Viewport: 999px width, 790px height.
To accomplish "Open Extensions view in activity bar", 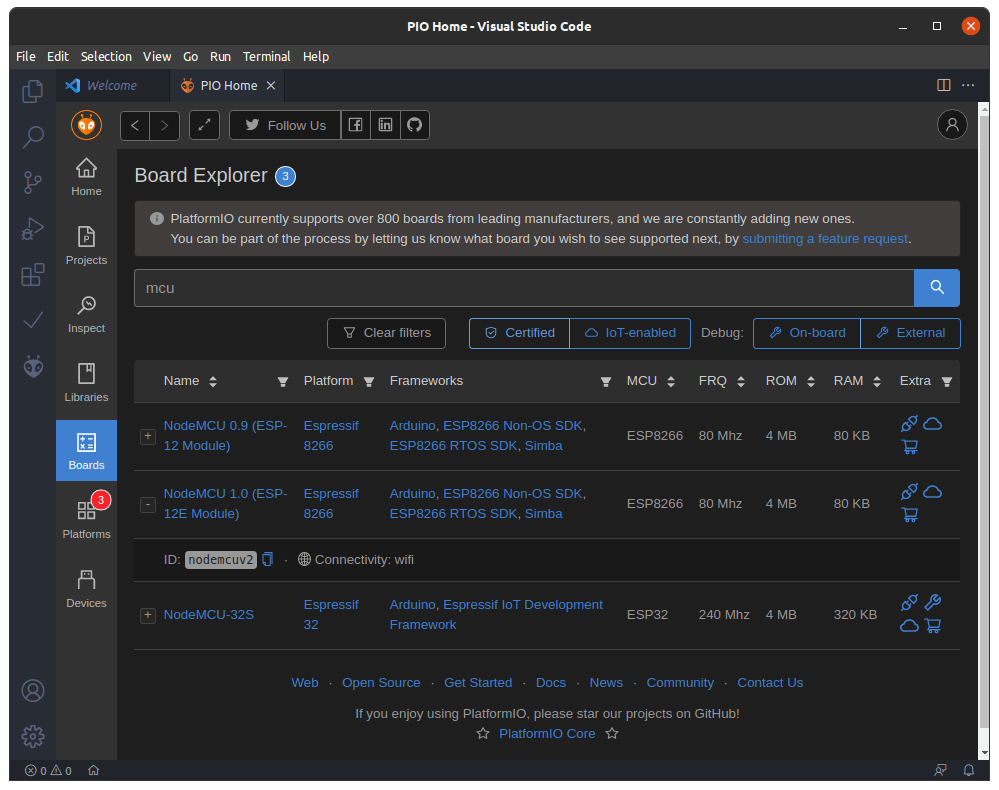I will [x=32, y=275].
